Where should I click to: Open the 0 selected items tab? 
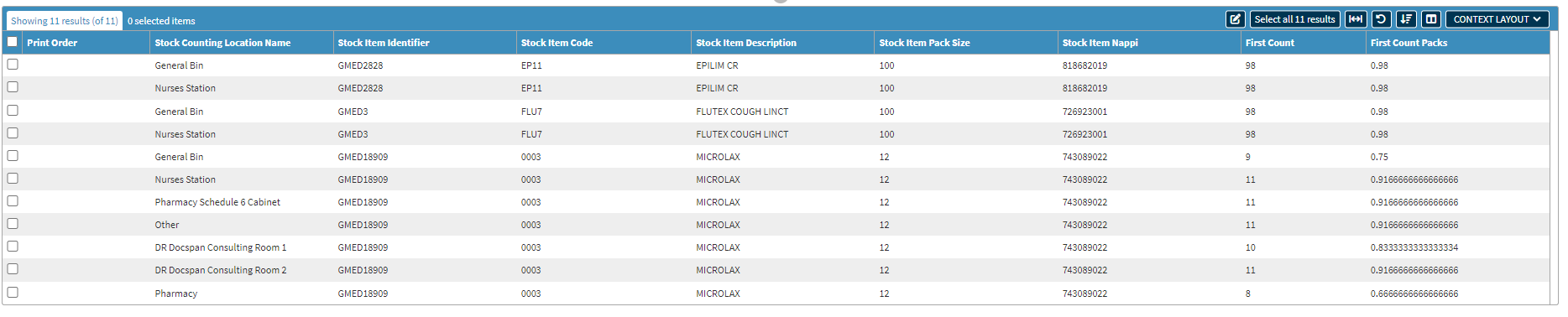point(161,21)
